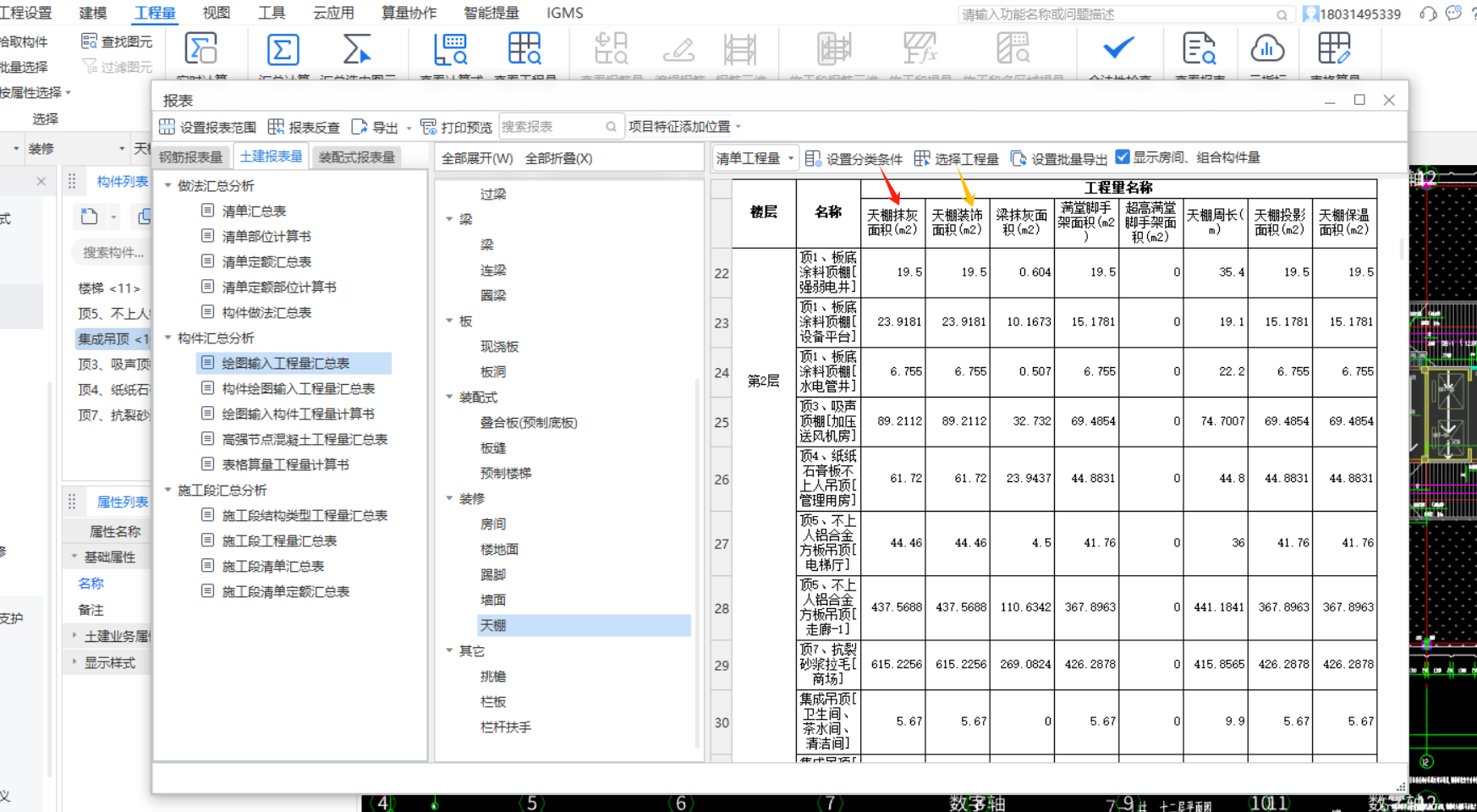Viewport: 1477px width, 812px height.
Task: Open the 智能提量 ribbon tab
Action: point(491,13)
